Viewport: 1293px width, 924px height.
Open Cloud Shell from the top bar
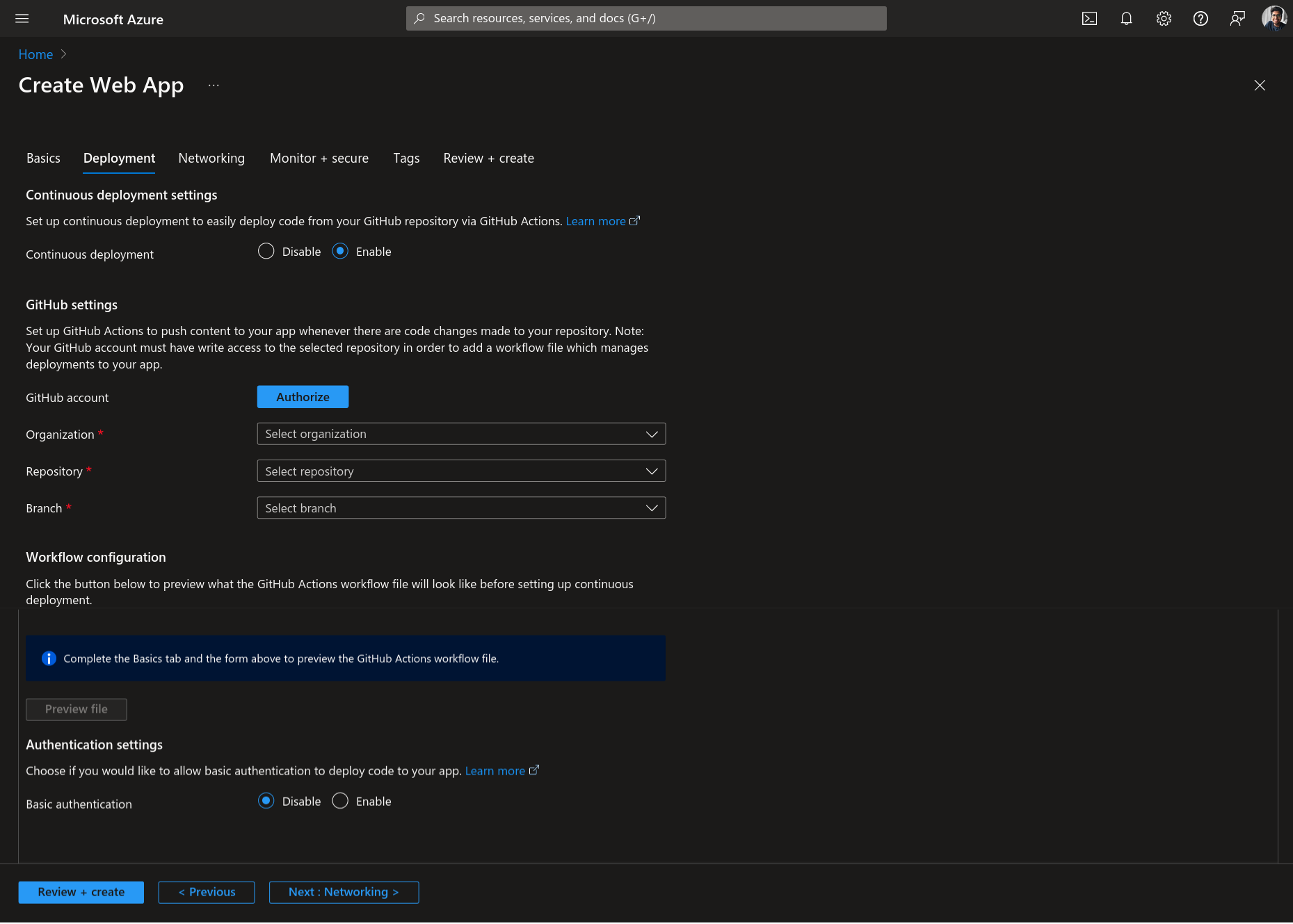click(x=1089, y=19)
